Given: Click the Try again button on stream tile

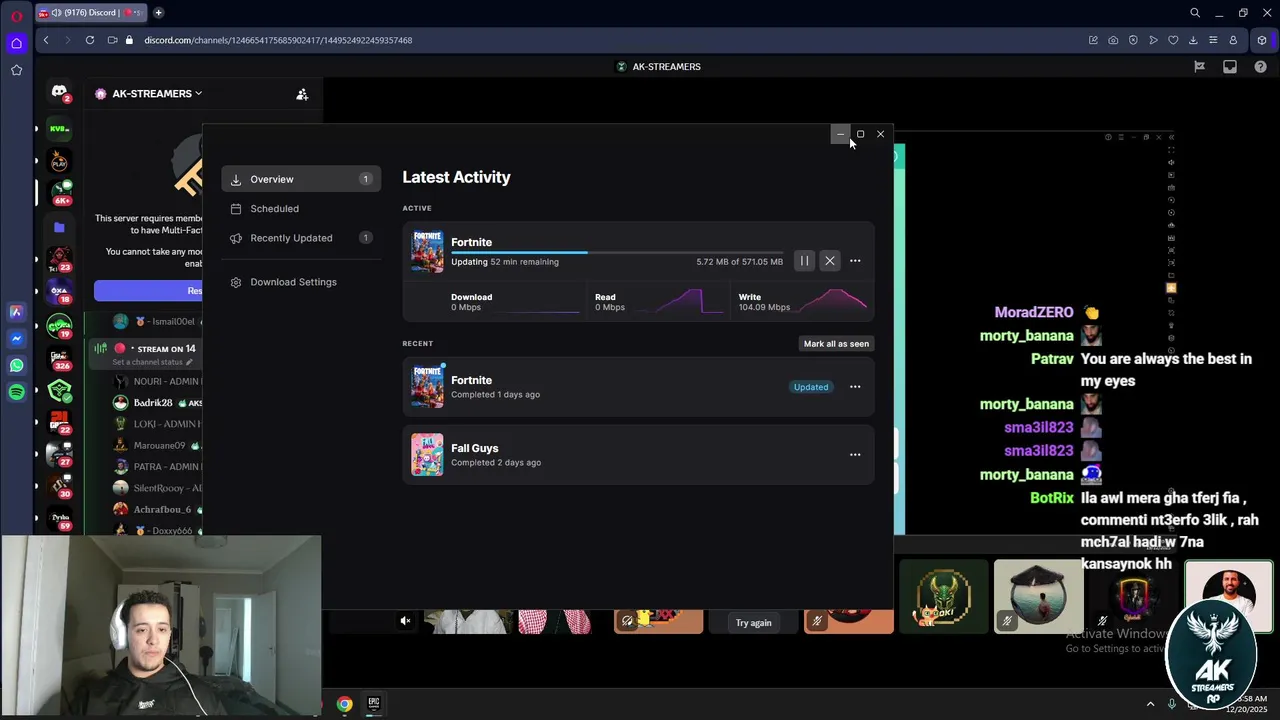Looking at the screenshot, I should point(753,623).
